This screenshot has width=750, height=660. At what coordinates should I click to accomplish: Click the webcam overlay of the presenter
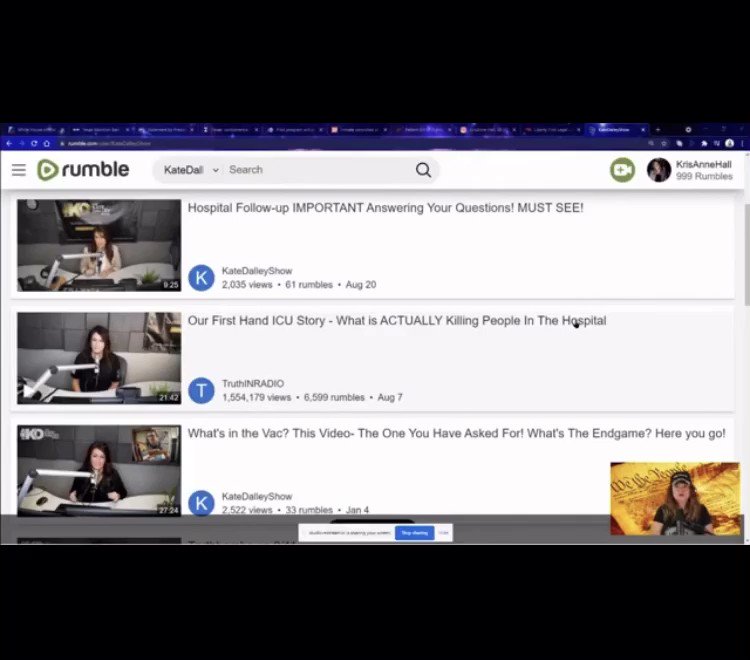tap(675, 498)
